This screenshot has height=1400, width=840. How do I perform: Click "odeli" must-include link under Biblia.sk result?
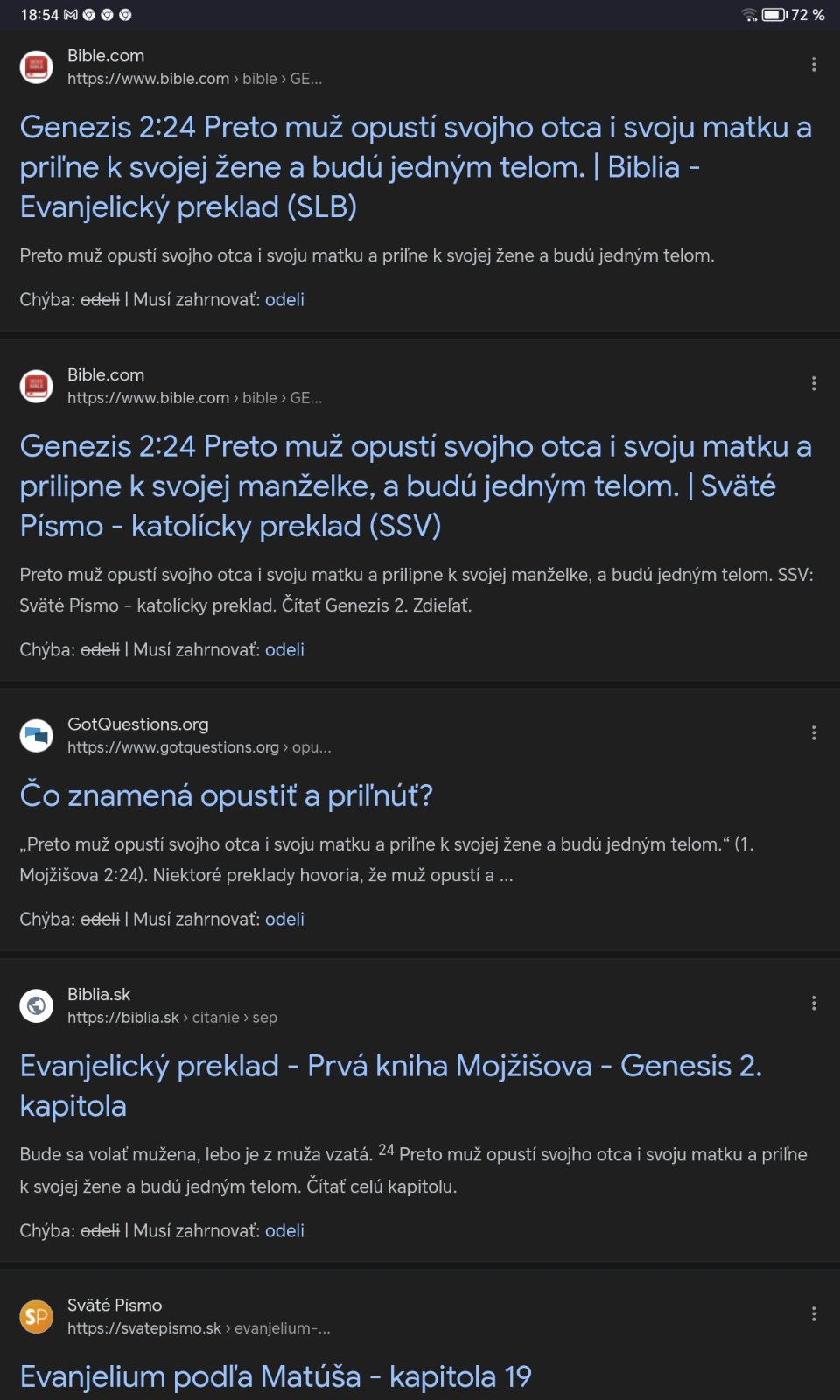coord(284,1231)
